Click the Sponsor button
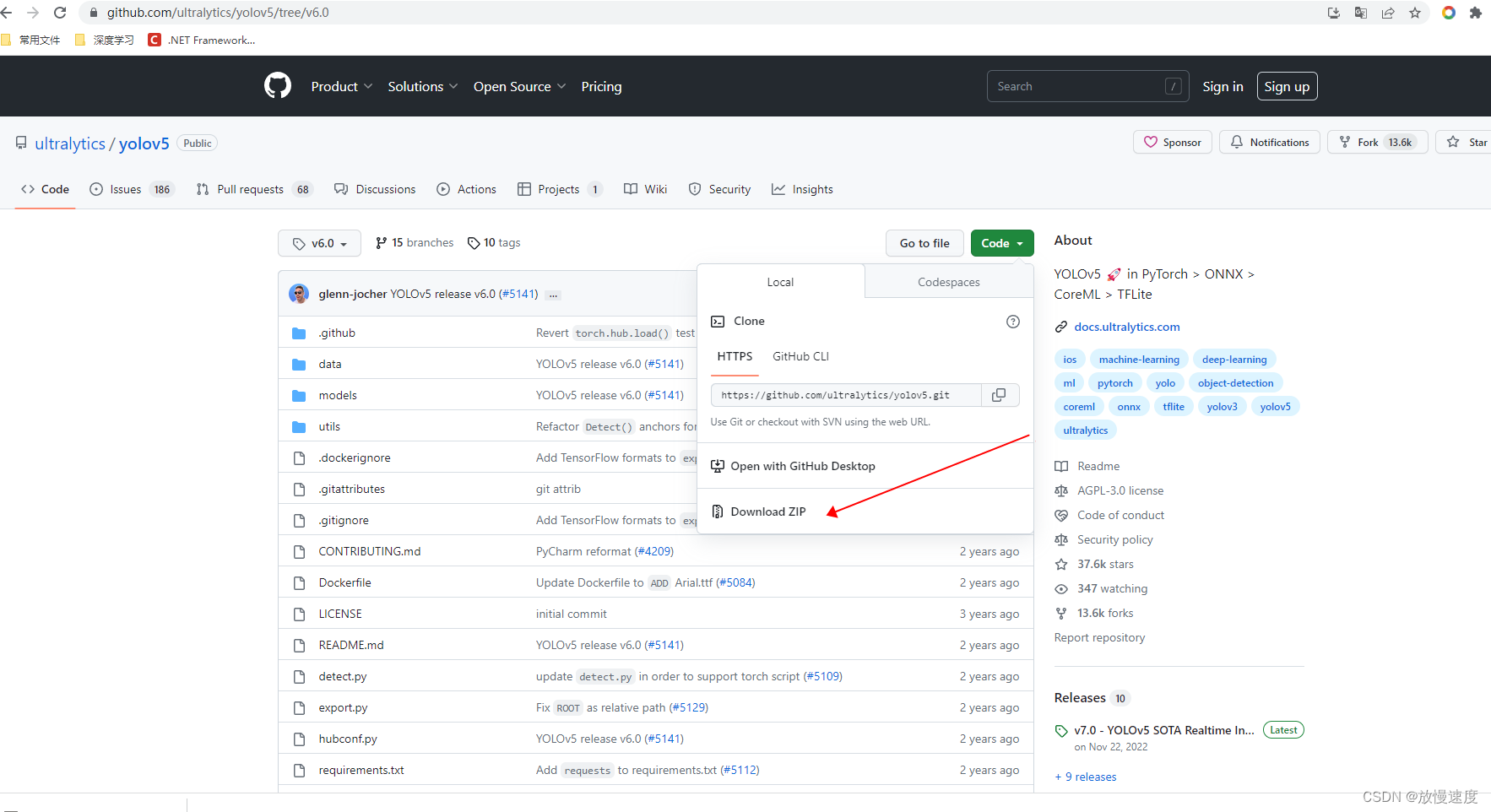Screen dimensions: 1491x812 click(x=1173, y=143)
